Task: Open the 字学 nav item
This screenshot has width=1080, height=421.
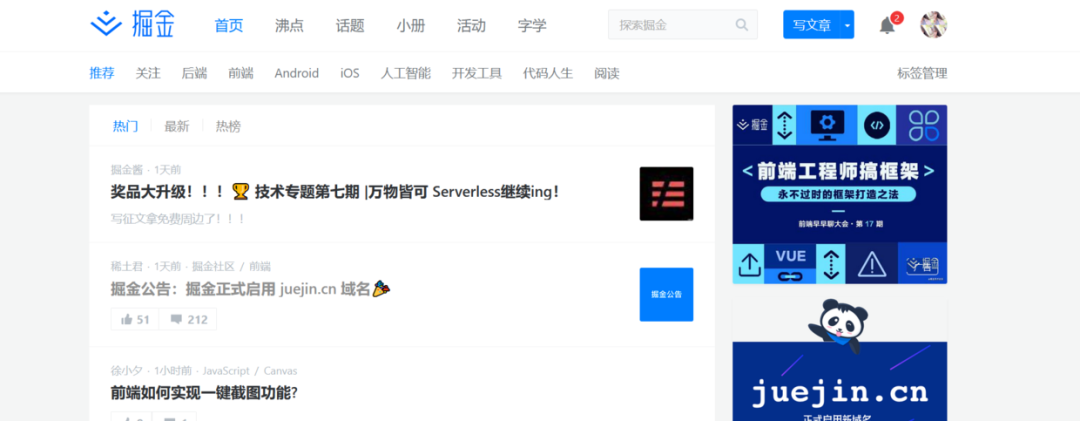Action: [532, 25]
